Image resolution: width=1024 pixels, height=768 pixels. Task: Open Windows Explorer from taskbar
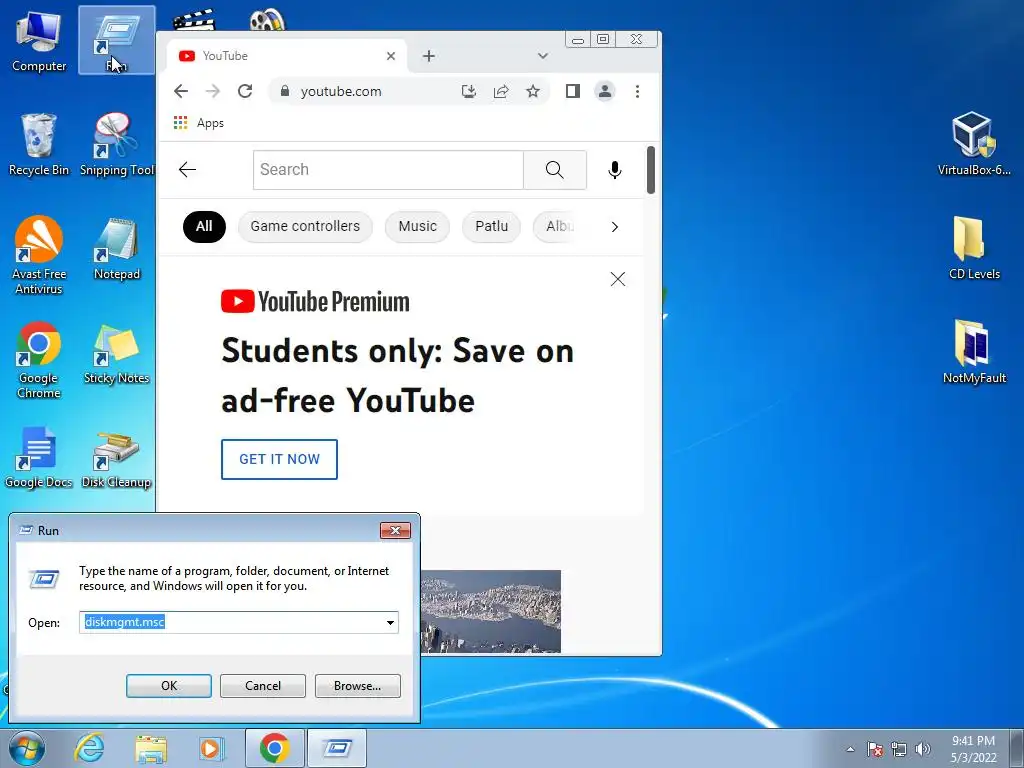click(x=151, y=748)
